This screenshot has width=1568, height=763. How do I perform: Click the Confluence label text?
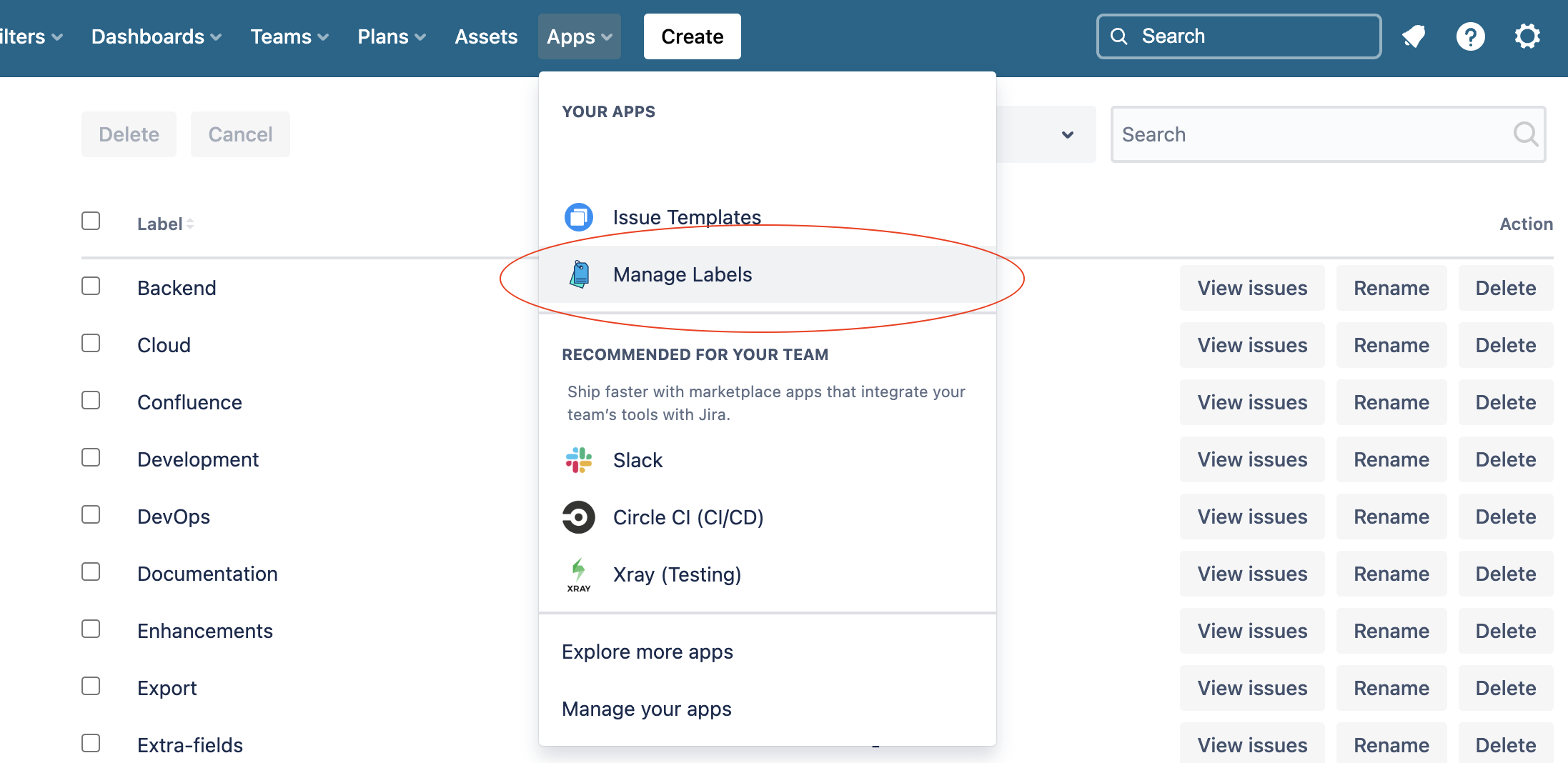189,402
